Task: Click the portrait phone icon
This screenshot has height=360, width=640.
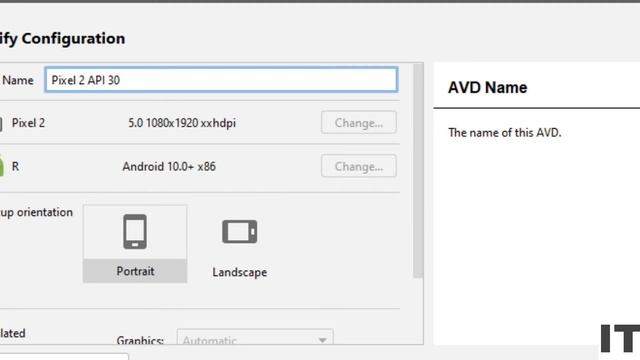Action: 135,231
